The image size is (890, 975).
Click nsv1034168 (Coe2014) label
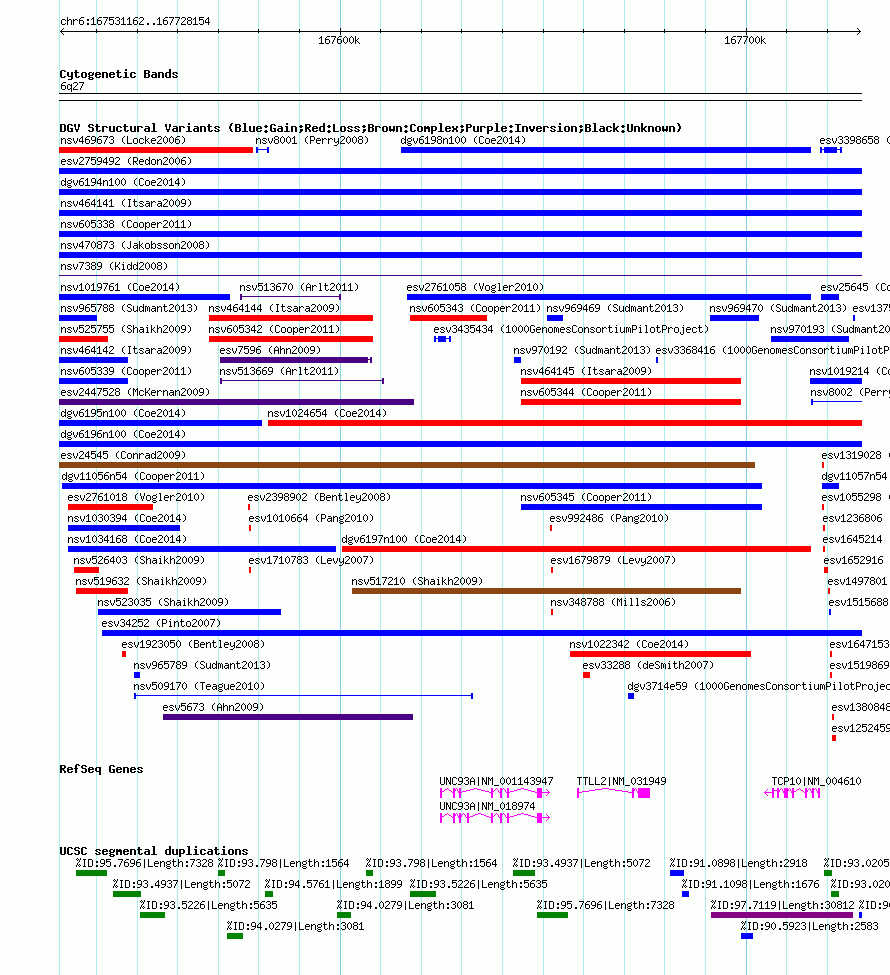(127, 540)
